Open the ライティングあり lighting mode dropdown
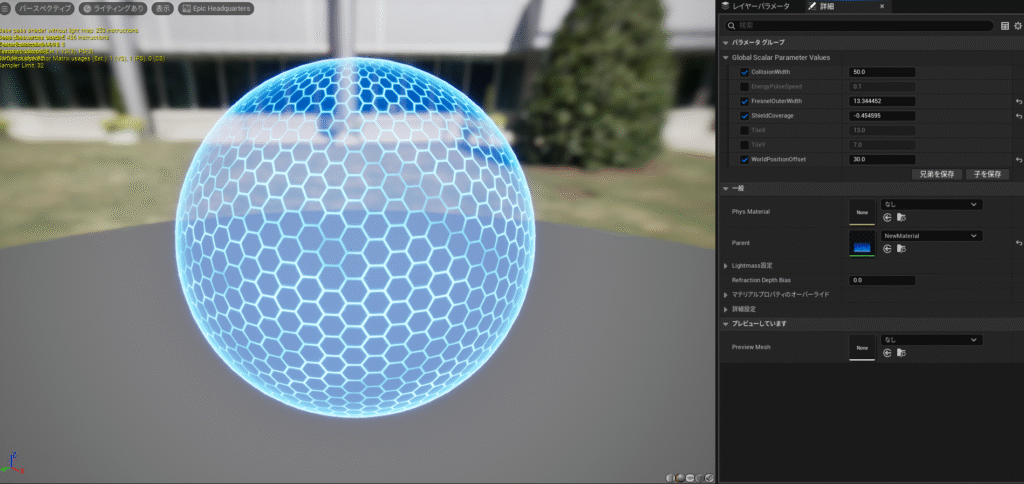This screenshot has width=1024, height=484. (114, 9)
